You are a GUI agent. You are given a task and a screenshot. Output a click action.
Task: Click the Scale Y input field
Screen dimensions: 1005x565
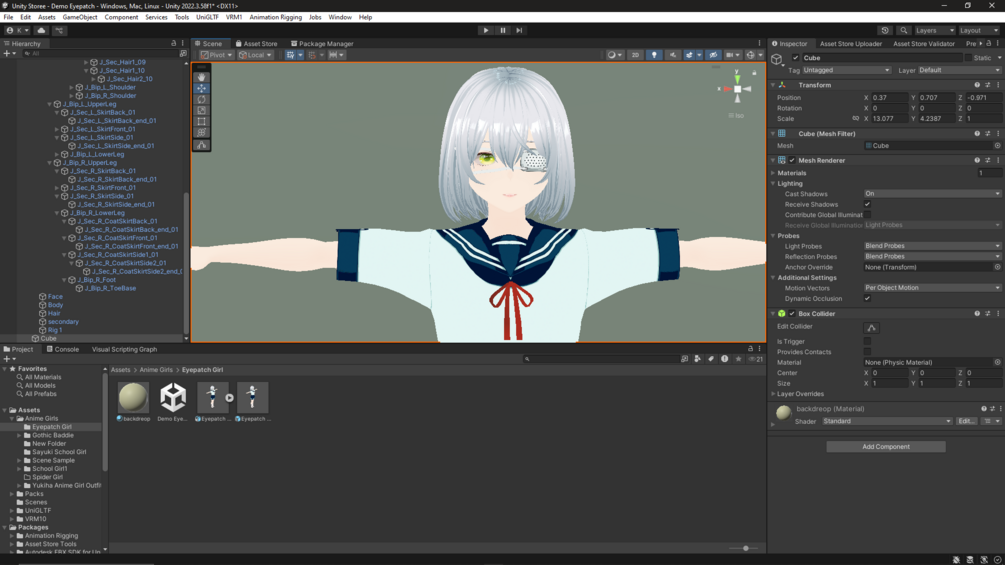tap(937, 119)
